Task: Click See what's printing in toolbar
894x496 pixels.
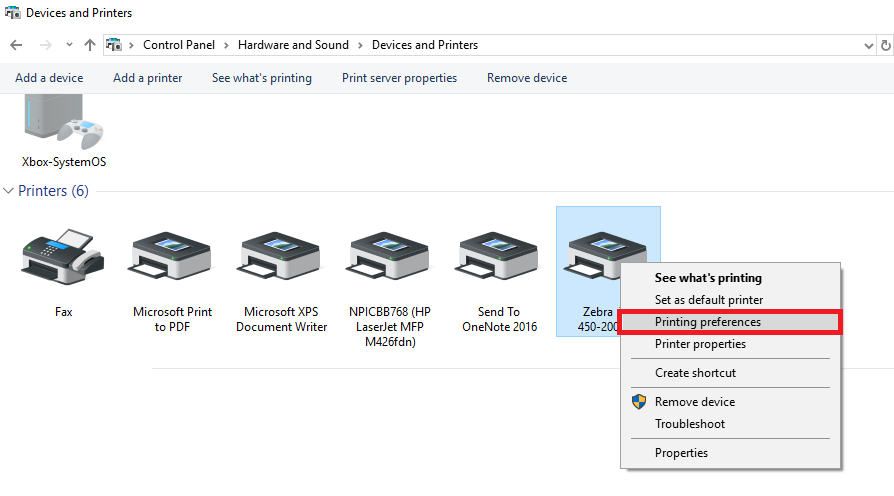Action: pyautogui.click(x=262, y=78)
